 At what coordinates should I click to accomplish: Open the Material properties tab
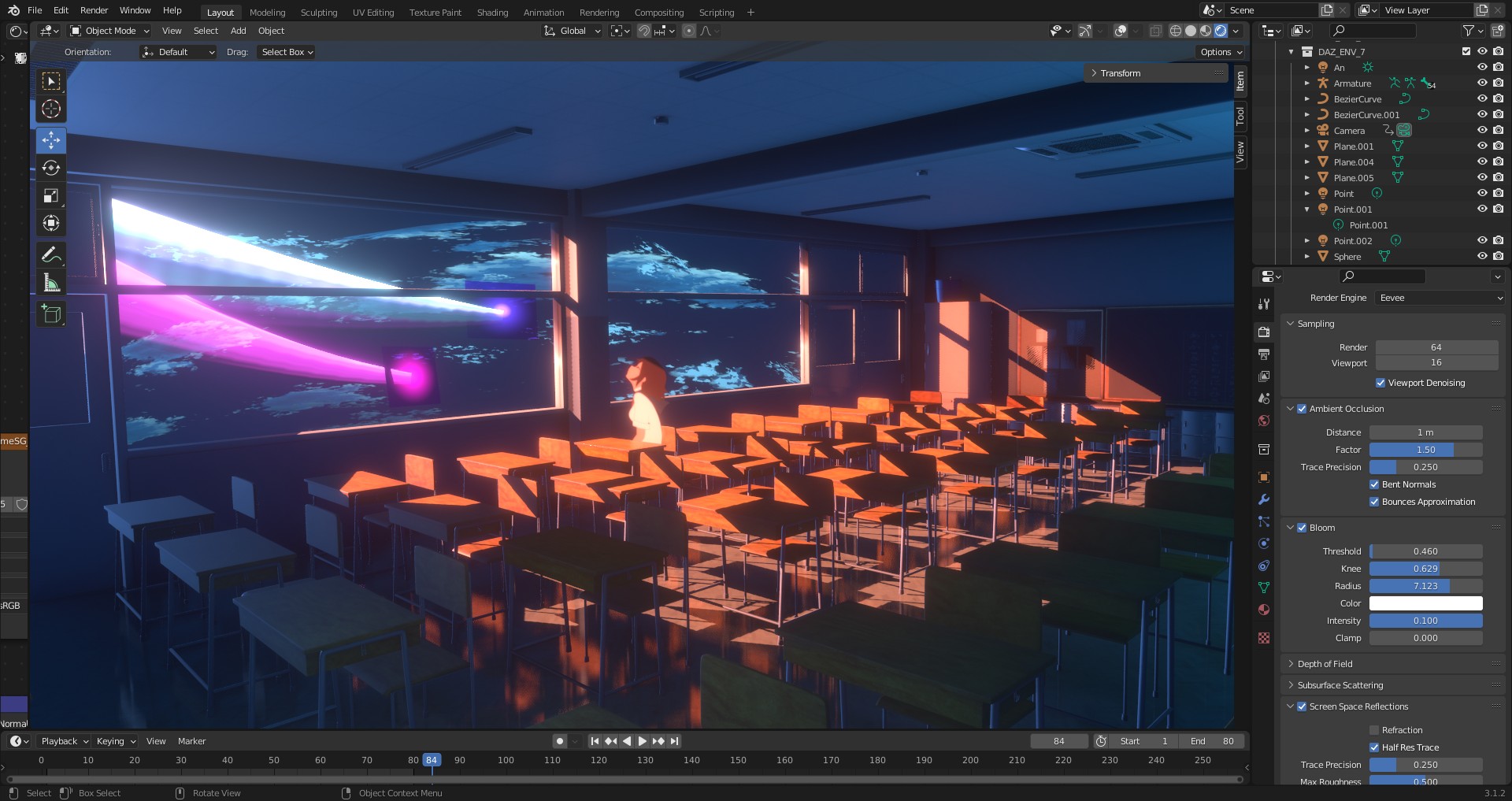[x=1264, y=610]
